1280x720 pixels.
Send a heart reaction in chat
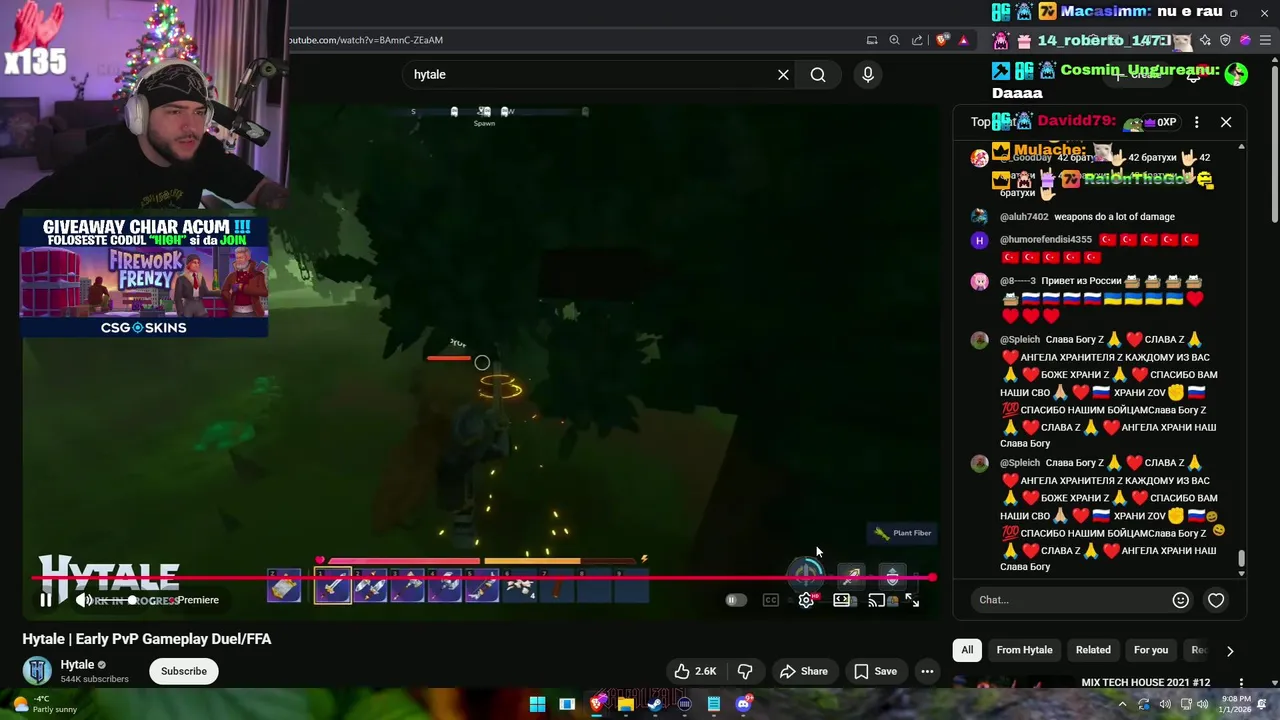tap(1216, 600)
